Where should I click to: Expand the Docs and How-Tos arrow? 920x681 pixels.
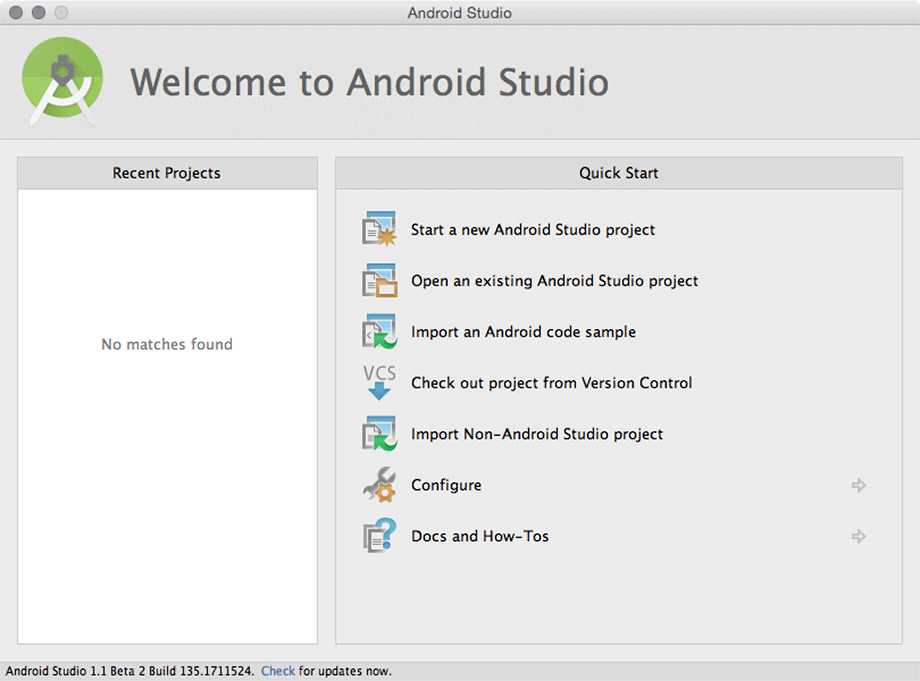(858, 536)
